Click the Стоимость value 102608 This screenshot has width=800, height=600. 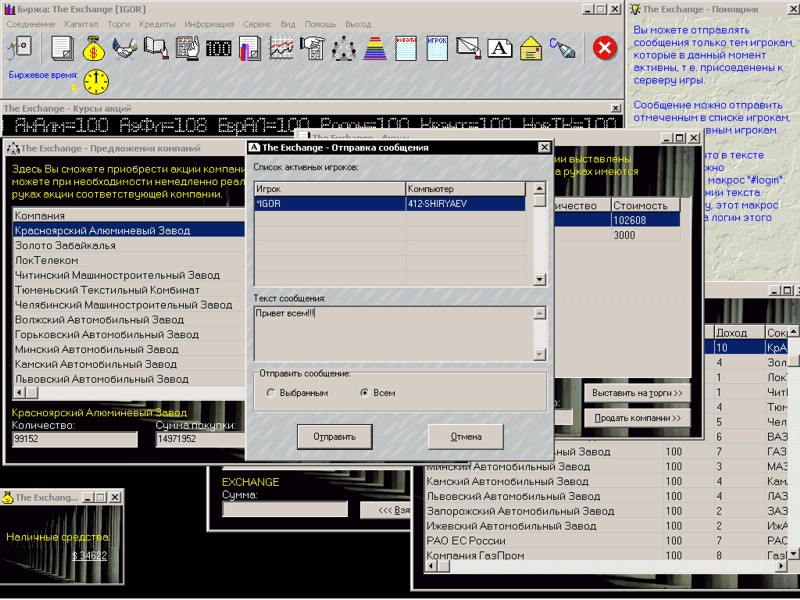(645, 220)
